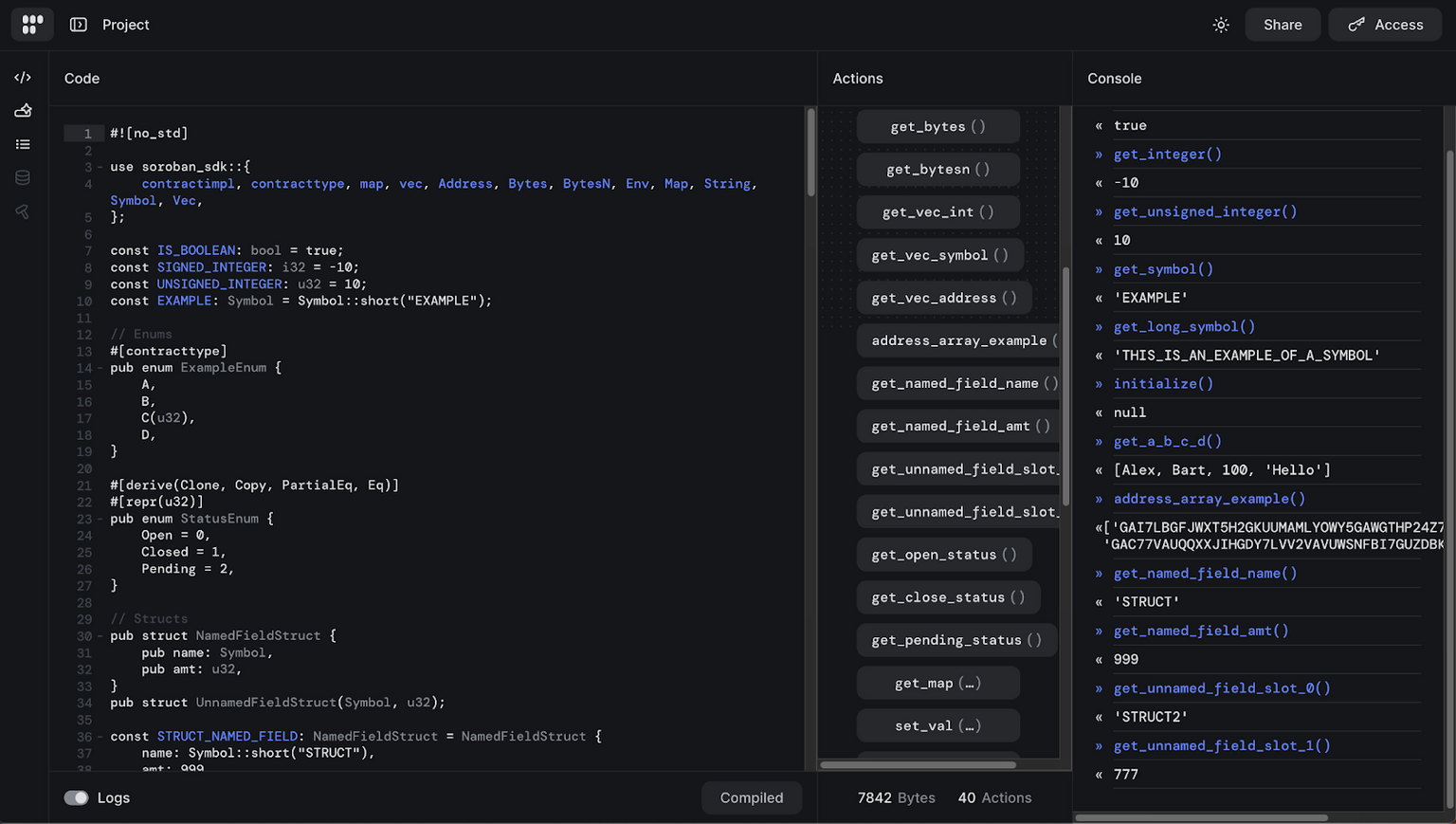Click the Compiled status button
The width and height of the screenshot is (1456, 824).
[x=751, y=797]
